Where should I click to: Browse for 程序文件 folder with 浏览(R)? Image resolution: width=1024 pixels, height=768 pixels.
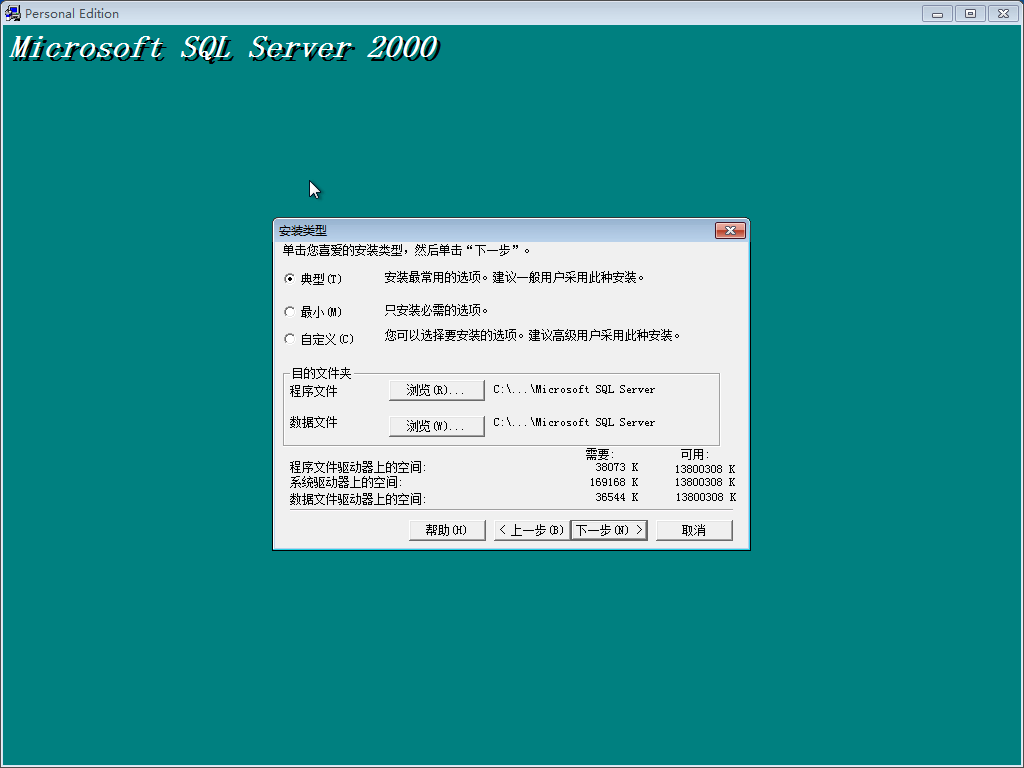pos(436,390)
